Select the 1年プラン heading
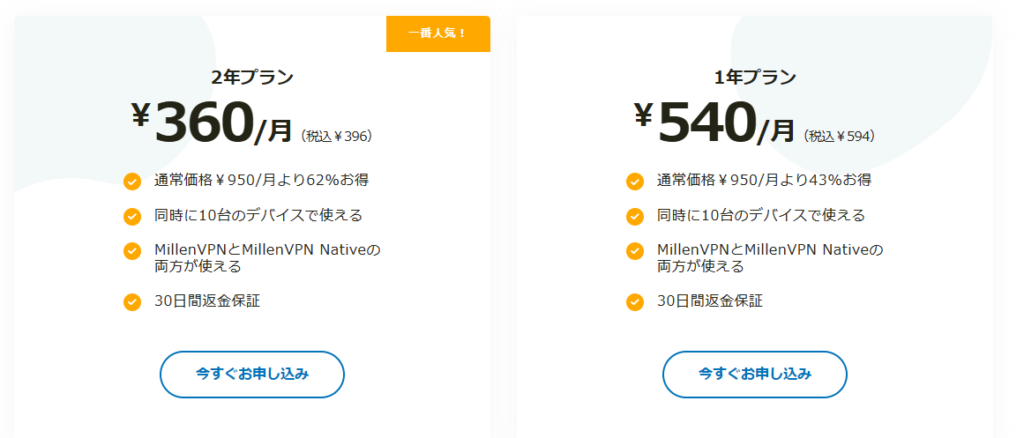The width and height of the screenshot is (1024, 438). 755,77
